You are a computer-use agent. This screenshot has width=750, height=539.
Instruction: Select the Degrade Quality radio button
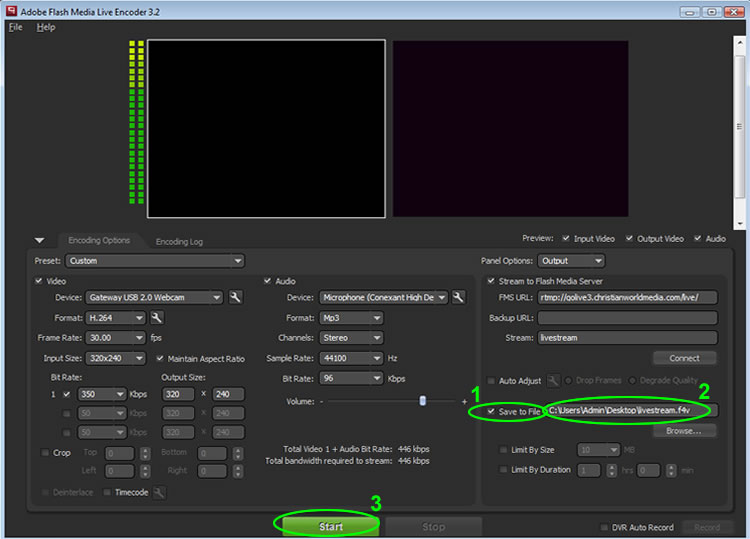(632, 381)
